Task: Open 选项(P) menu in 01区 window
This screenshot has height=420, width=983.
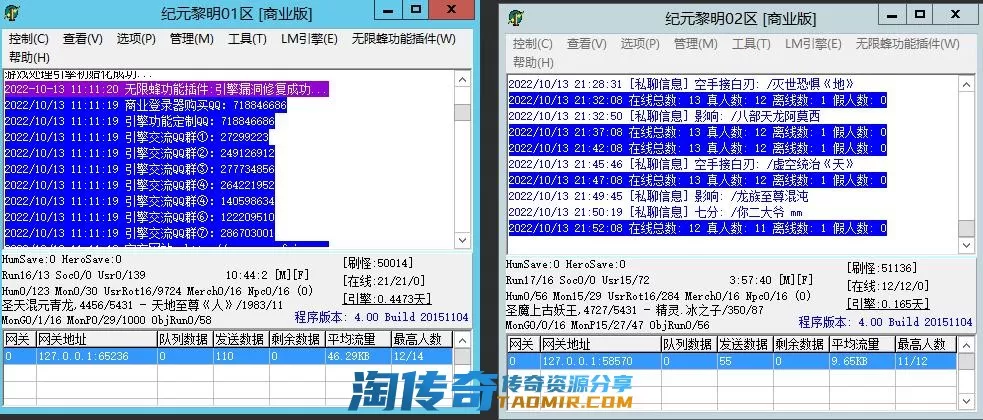Action: (136, 39)
